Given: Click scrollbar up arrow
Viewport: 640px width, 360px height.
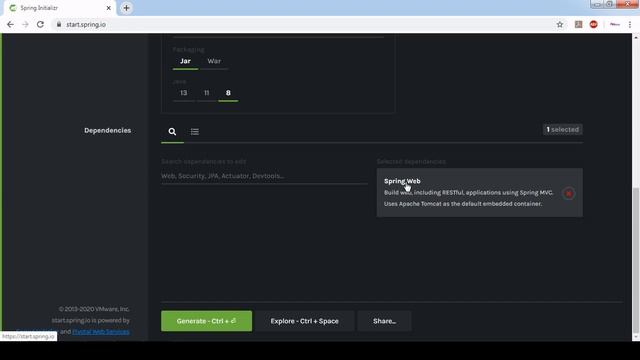Looking at the screenshot, I should tap(636, 37).
